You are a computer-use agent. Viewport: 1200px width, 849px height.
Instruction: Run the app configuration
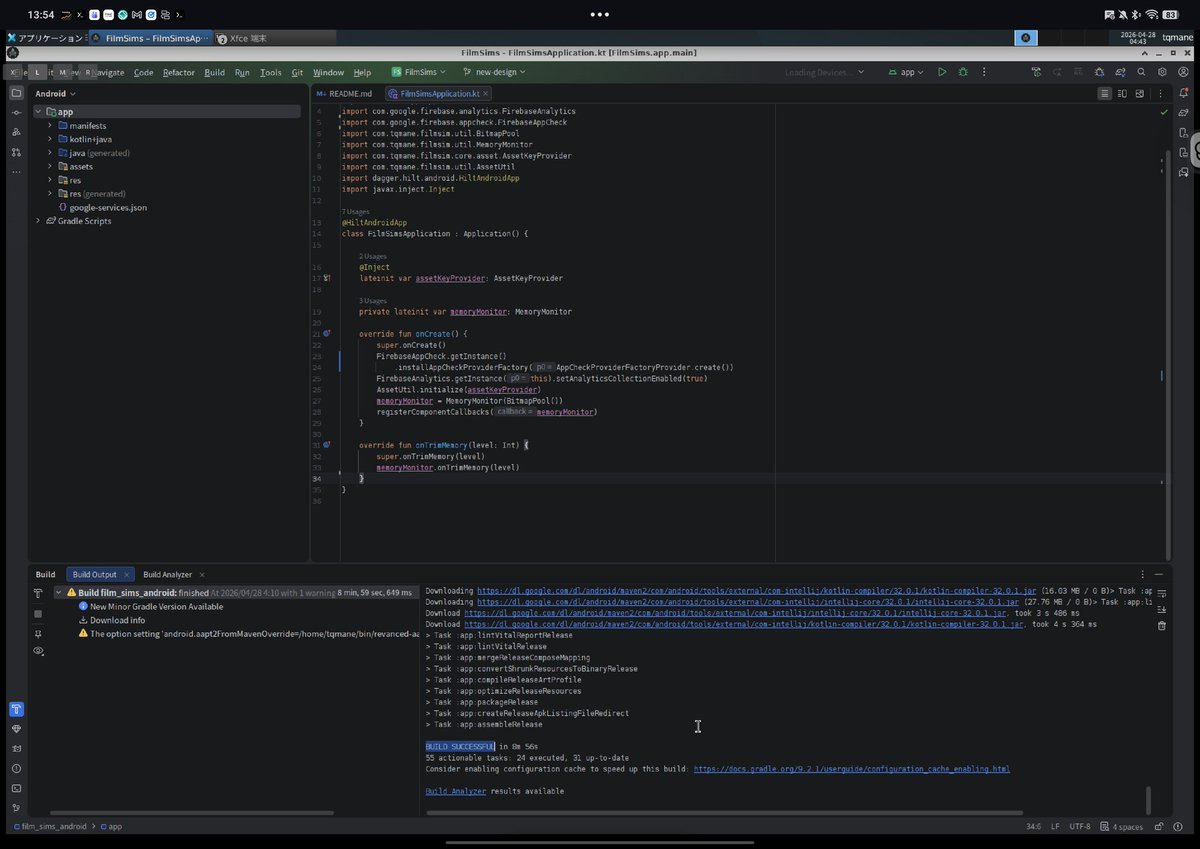tap(942, 72)
